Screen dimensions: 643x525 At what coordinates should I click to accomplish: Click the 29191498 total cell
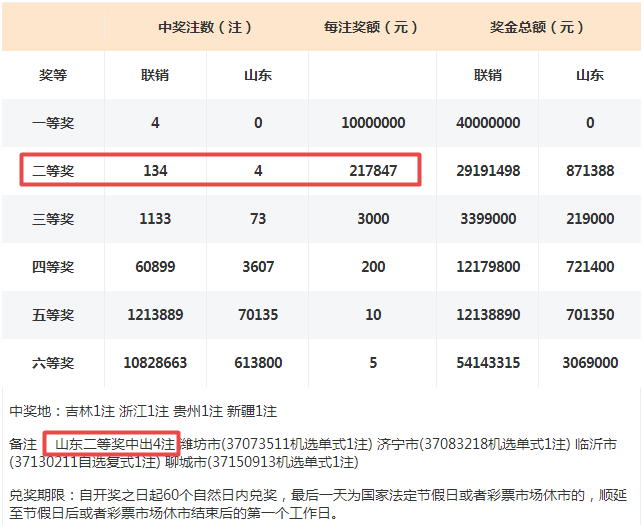(x=488, y=171)
